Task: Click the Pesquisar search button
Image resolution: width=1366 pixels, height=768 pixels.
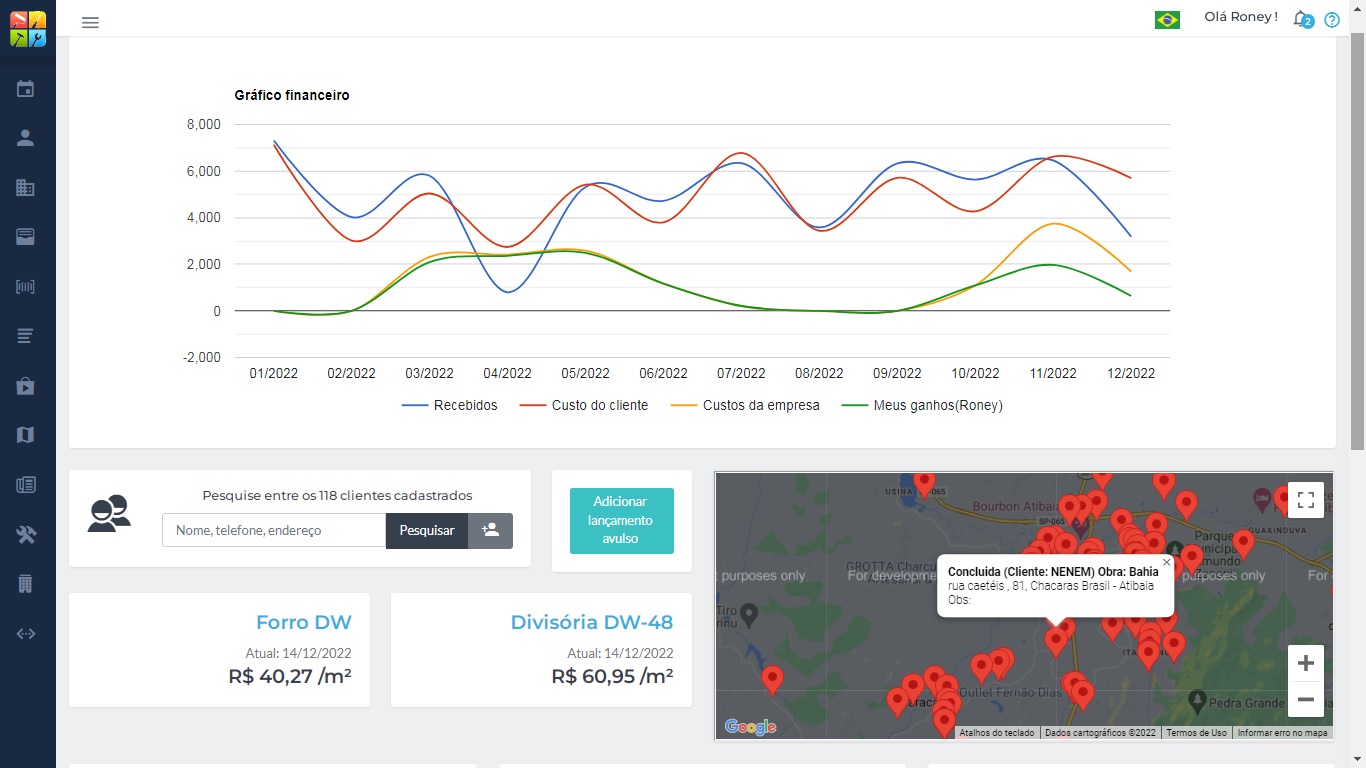Action: [x=427, y=530]
